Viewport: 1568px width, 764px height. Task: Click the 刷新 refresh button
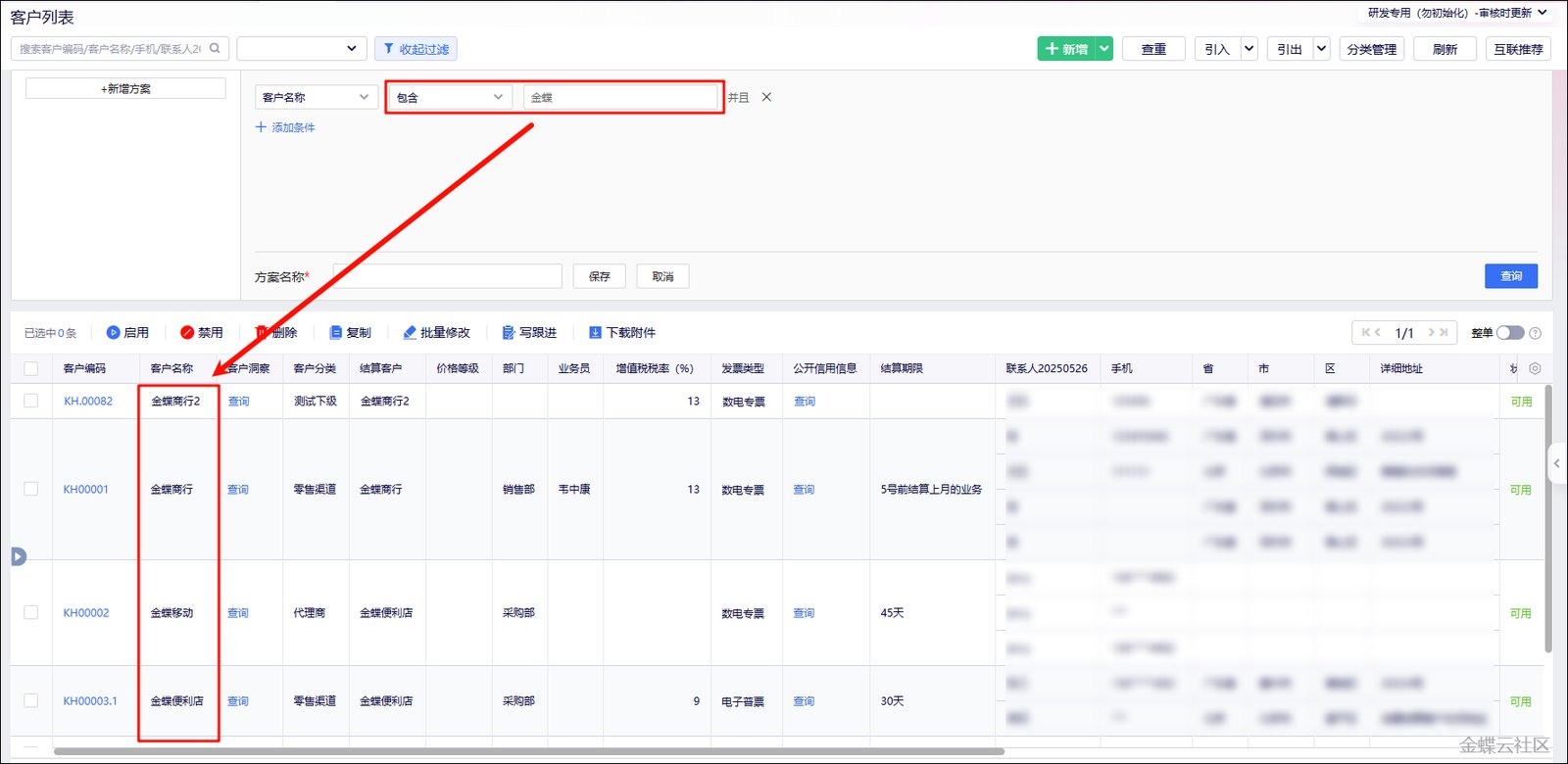point(1445,49)
